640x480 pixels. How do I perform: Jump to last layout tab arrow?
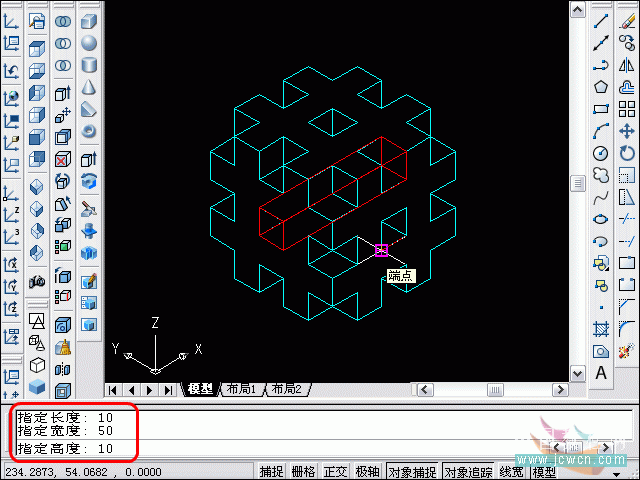pos(168,390)
